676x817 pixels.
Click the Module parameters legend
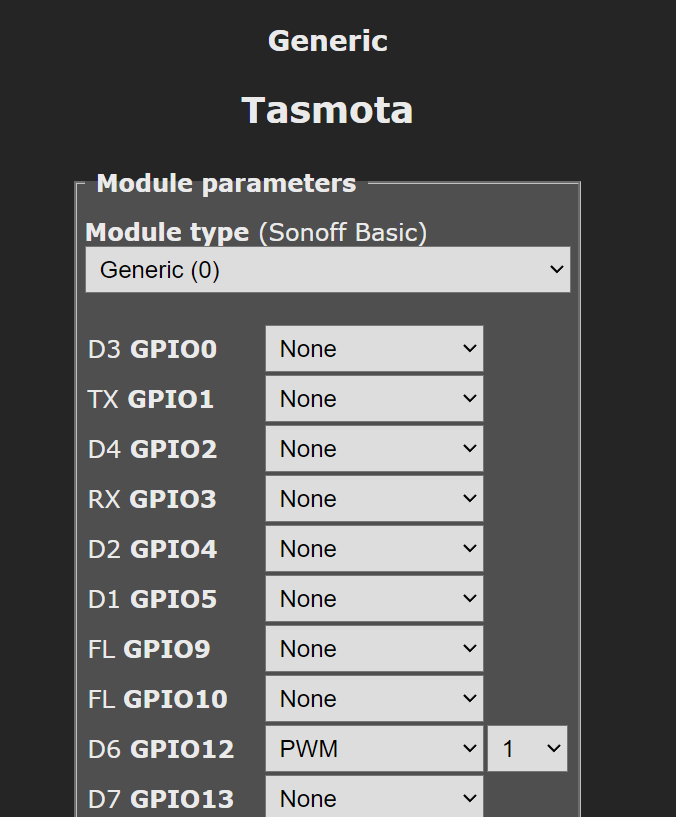pyautogui.click(x=226, y=183)
